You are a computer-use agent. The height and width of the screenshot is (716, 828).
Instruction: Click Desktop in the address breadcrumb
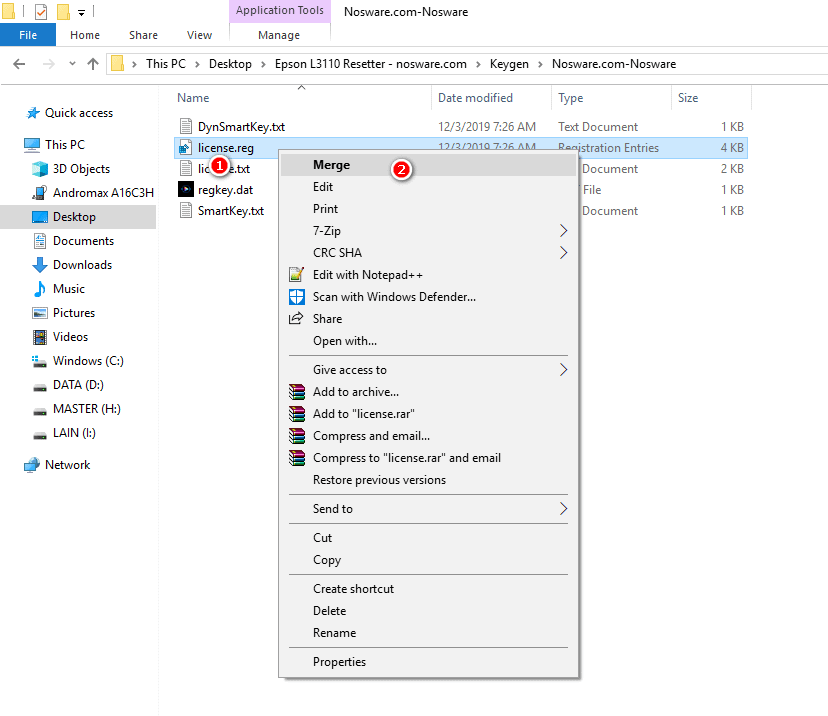(x=230, y=64)
